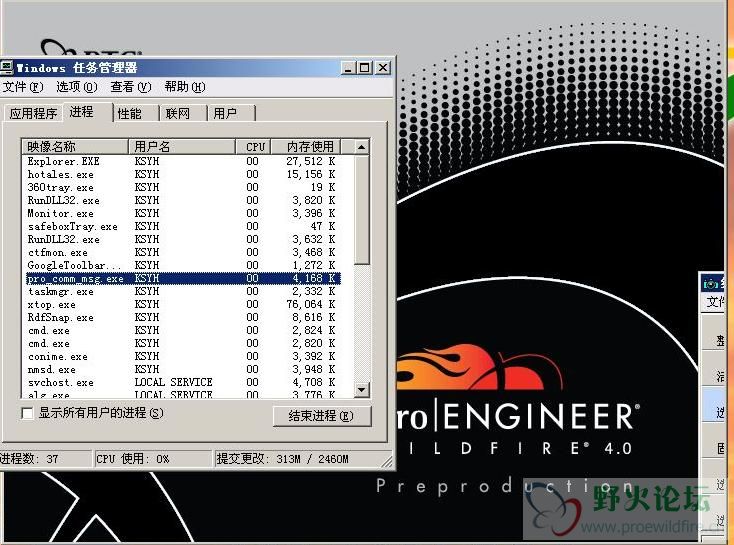Open the 帮助(H) menu
This screenshot has width=734, height=545.
click(x=185, y=87)
